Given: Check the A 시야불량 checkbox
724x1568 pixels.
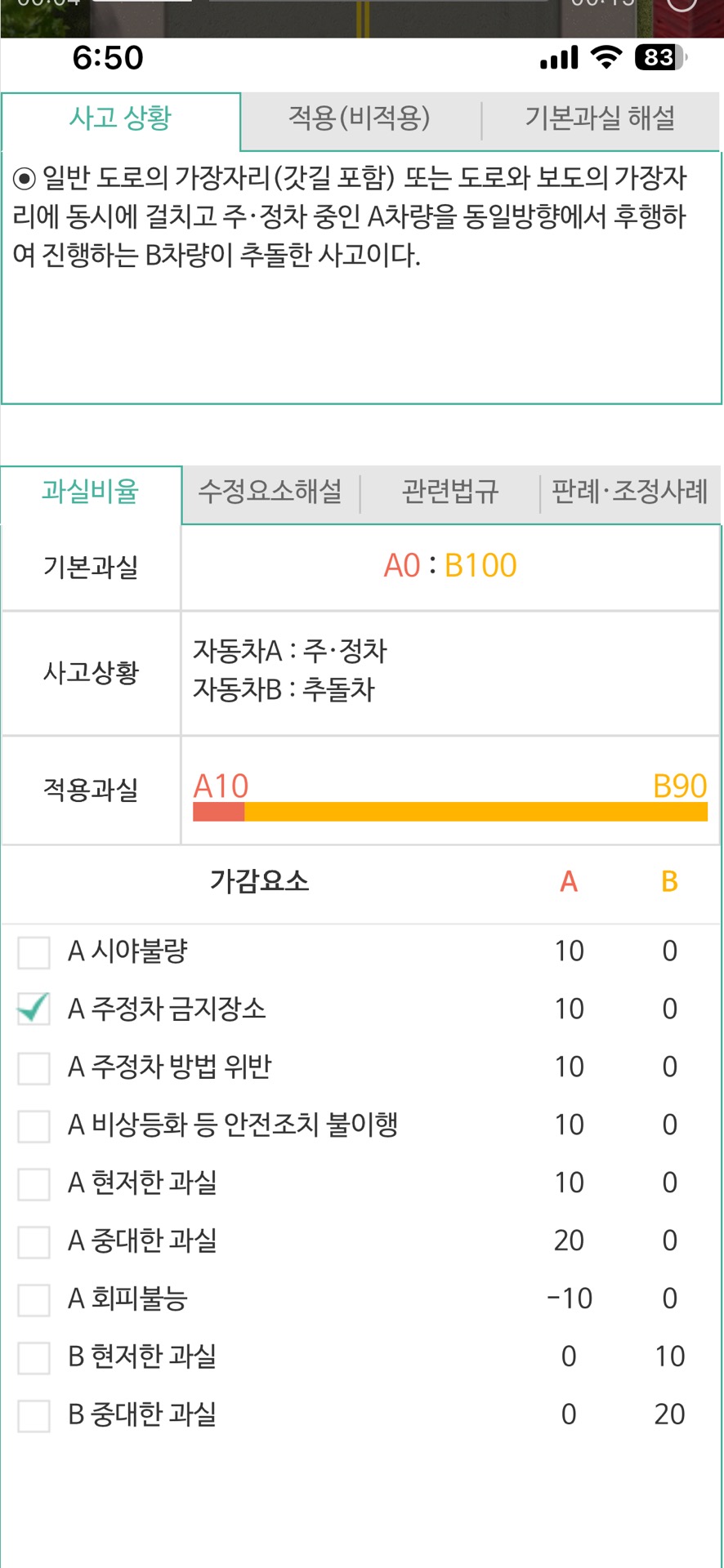Looking at the screenshot, I should pyautogui.click(x=34, y=952).
